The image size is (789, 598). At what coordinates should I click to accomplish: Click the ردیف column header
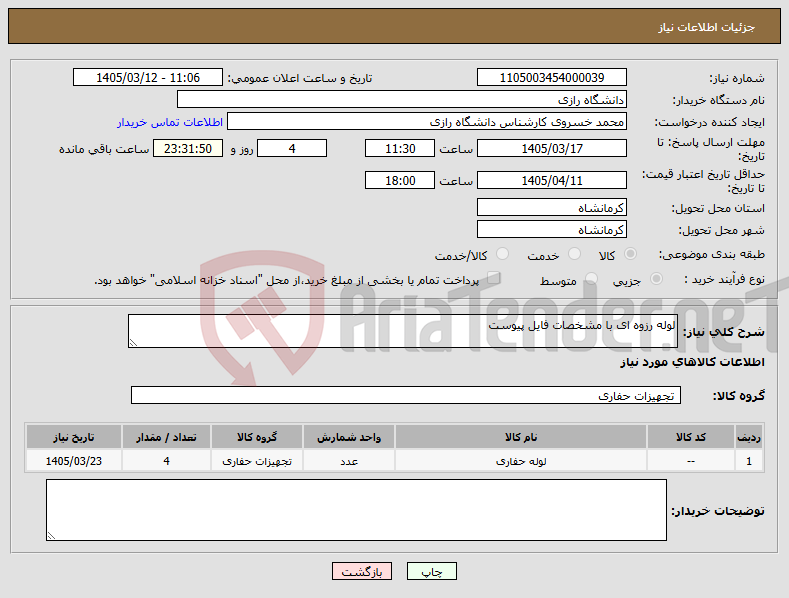pyautogui.click(x=749, y=437)
